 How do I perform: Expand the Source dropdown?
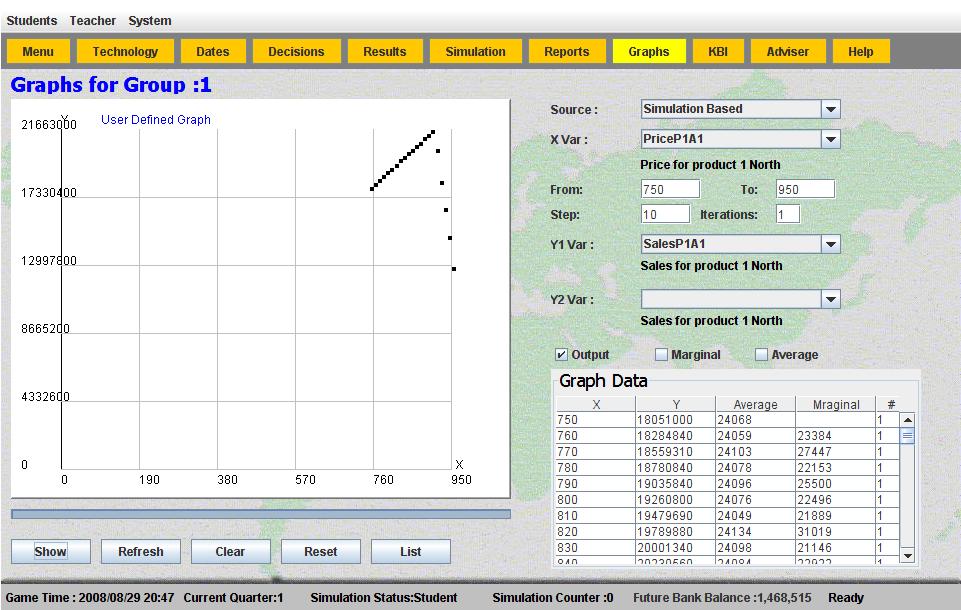click(830, 109)
